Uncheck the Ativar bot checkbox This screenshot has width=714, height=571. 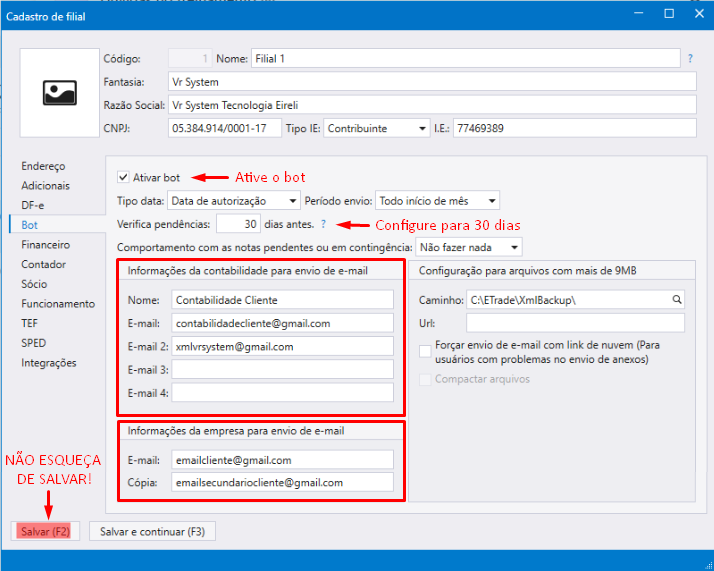point(123,177)
